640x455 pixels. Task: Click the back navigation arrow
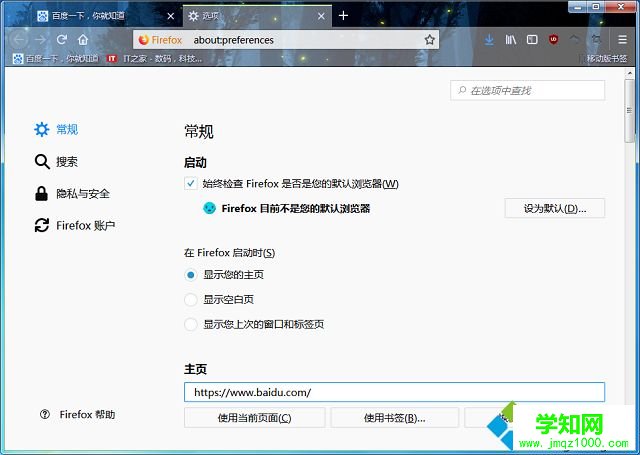coord(18,40)
